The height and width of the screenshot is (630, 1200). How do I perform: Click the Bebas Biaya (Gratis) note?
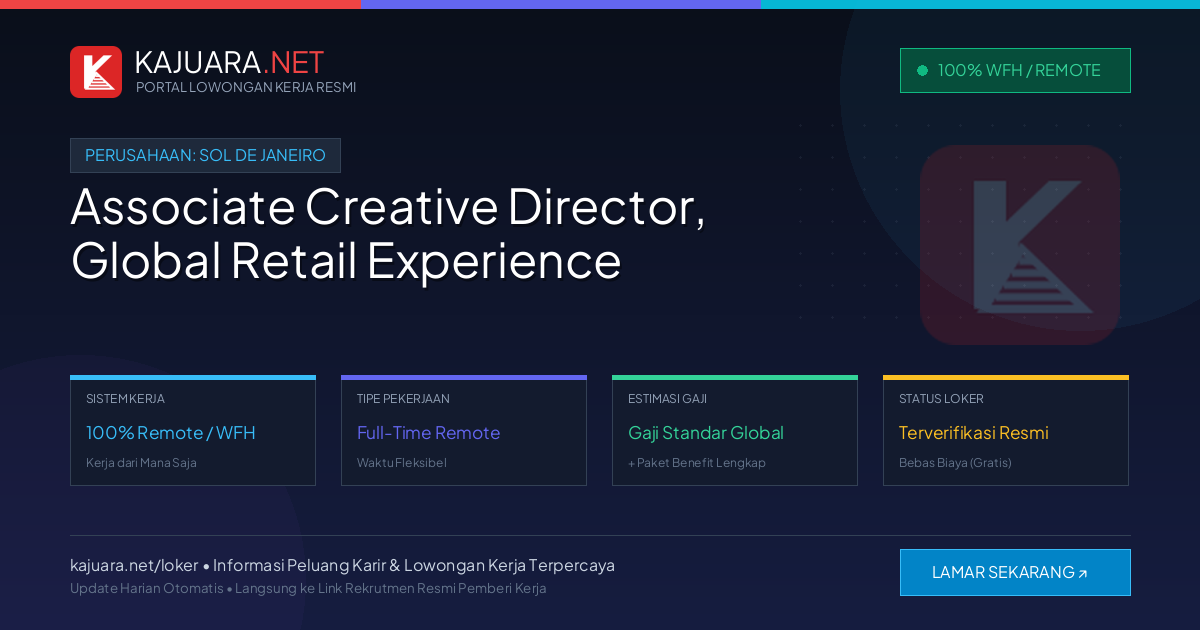pyautogui.click(x=955, y=463)
